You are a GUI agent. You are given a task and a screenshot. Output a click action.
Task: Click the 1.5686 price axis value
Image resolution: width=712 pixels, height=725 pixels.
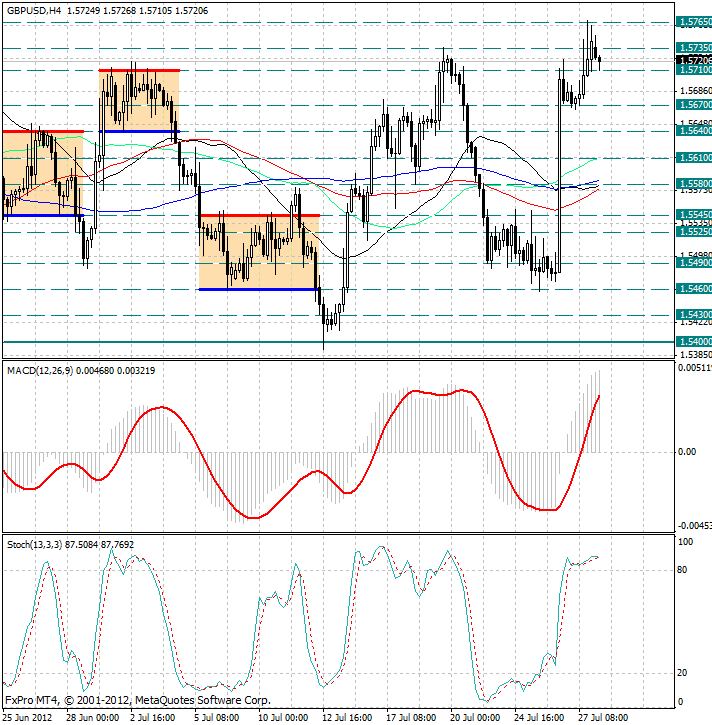(x=695, y=91)
